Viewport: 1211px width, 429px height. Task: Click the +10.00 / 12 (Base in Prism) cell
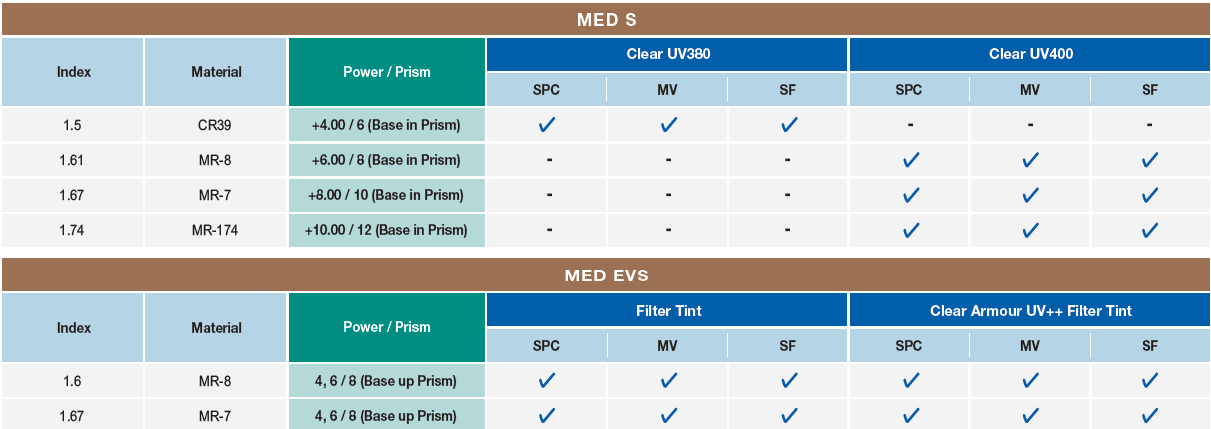[x=387, y=230]
